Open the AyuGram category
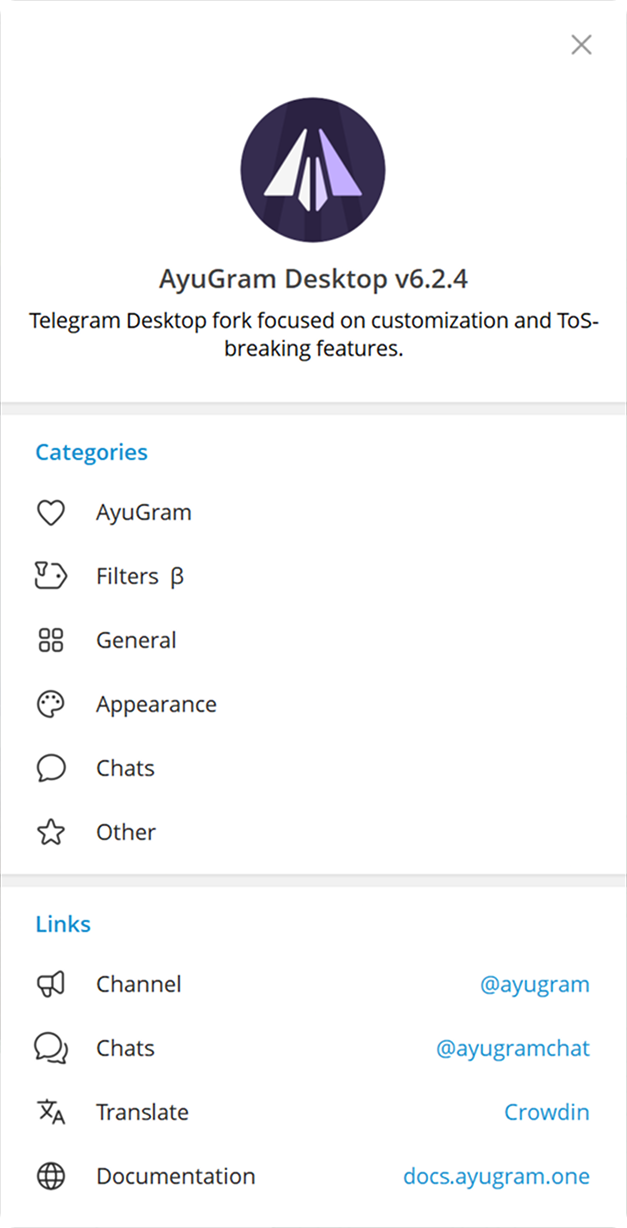Viewport: 627px width, 1228px height. tap(313, 512)
